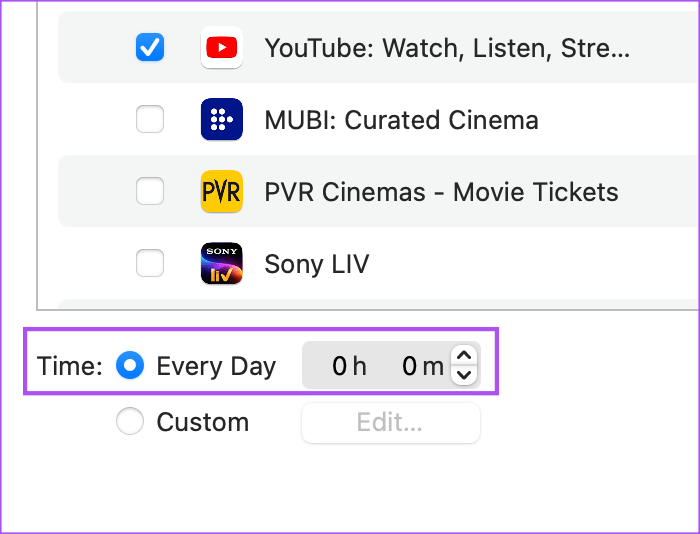Enable the PVR Cinemas checkbox
The image size is (700, 534).
pos(150,191)
